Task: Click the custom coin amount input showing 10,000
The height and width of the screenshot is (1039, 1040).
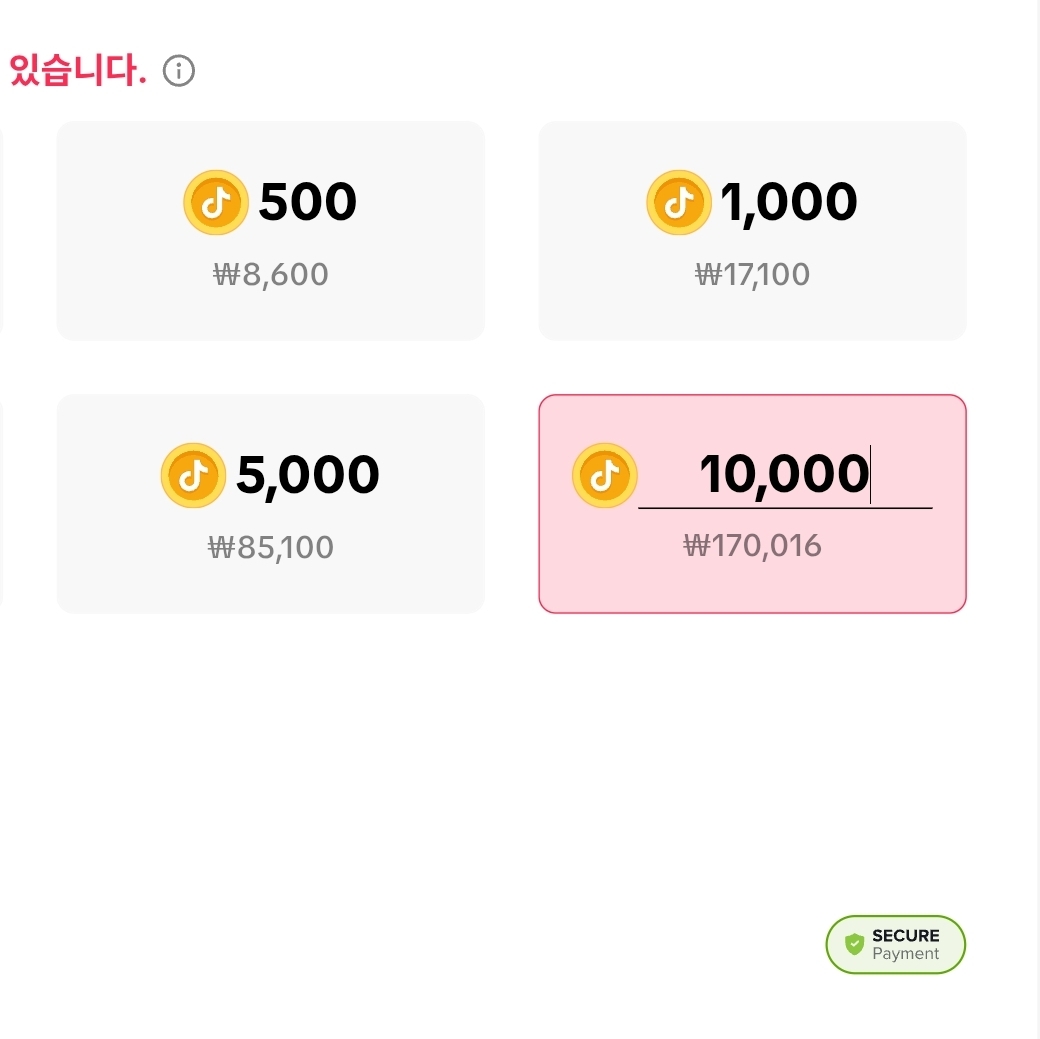Action: (x=785, y=475)
